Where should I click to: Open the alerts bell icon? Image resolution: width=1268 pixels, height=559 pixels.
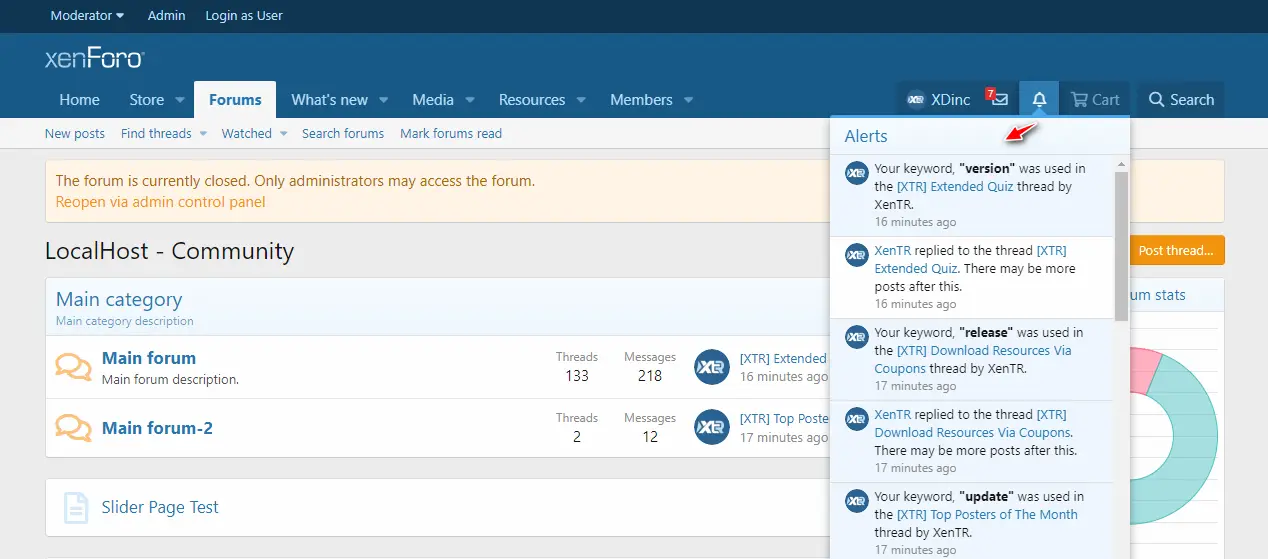coord(1039,99)
